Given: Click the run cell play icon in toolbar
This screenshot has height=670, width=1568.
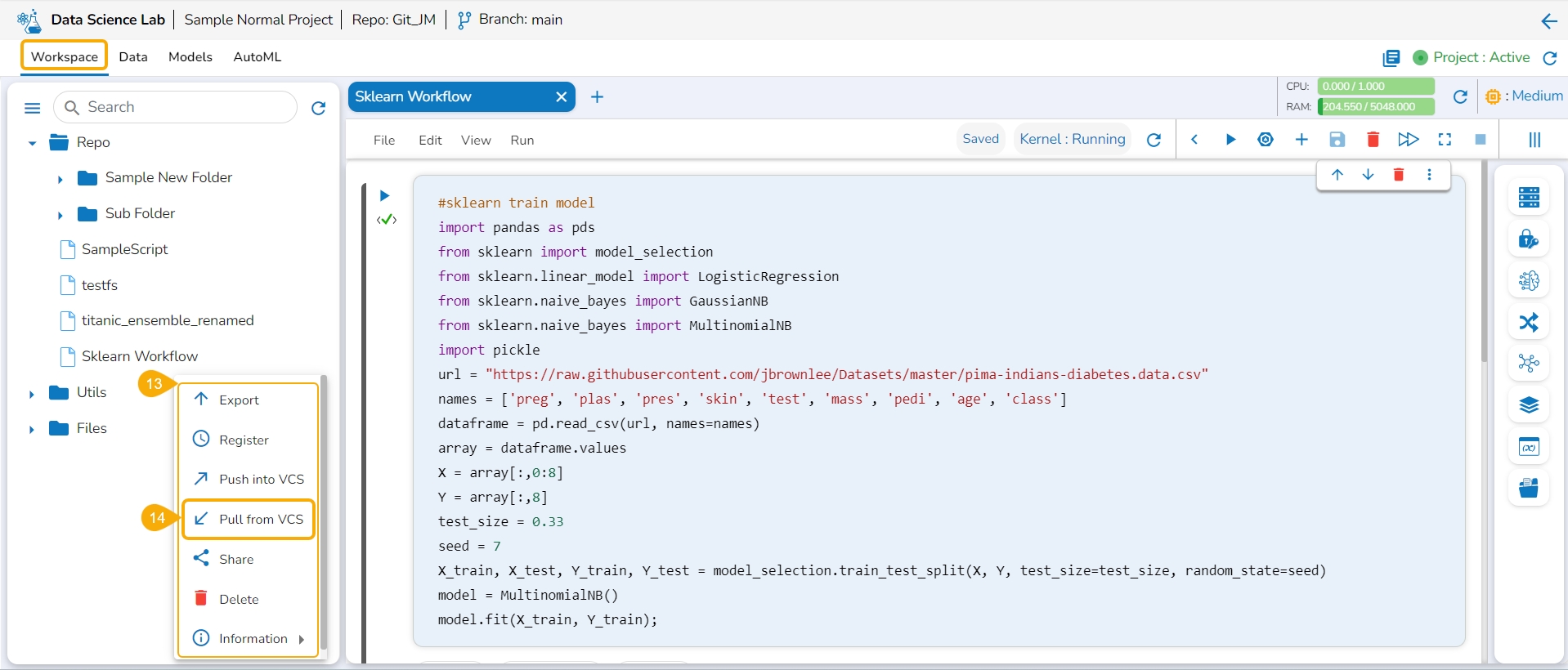Looking at the screenshot, I should coord(1230,140).
